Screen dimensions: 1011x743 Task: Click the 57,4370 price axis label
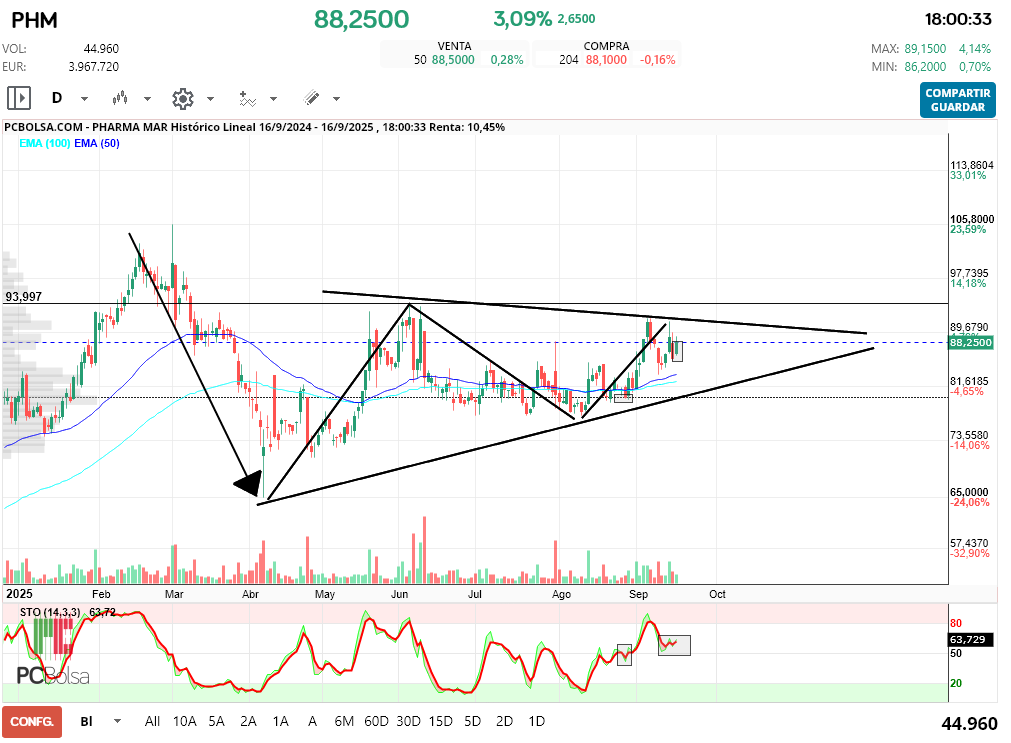pos(969,544)
